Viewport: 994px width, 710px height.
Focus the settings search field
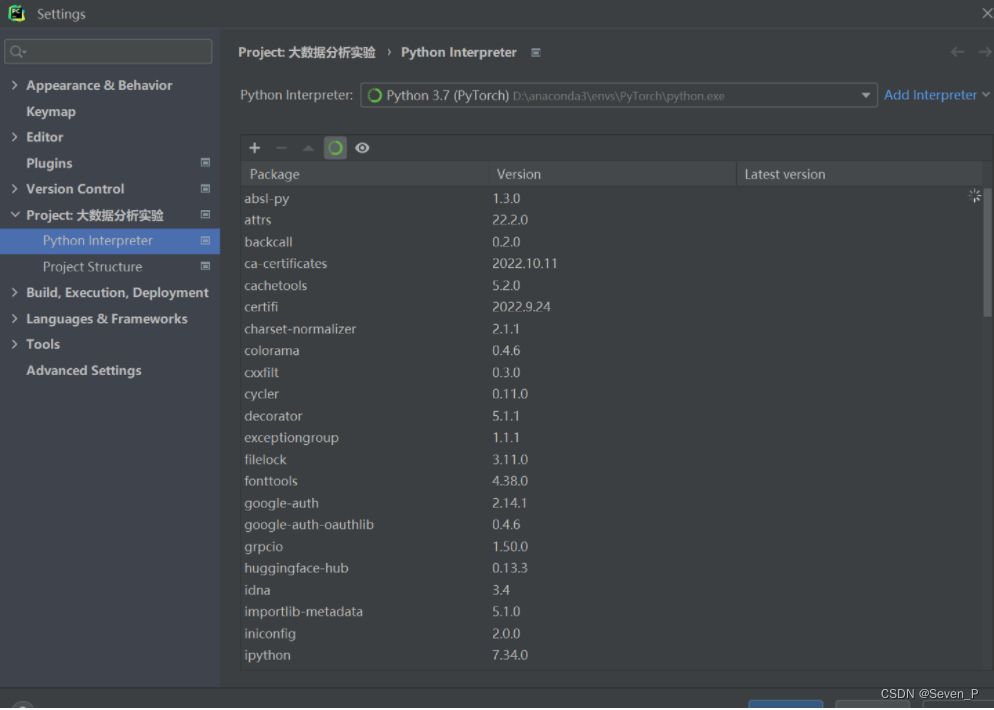108,51
